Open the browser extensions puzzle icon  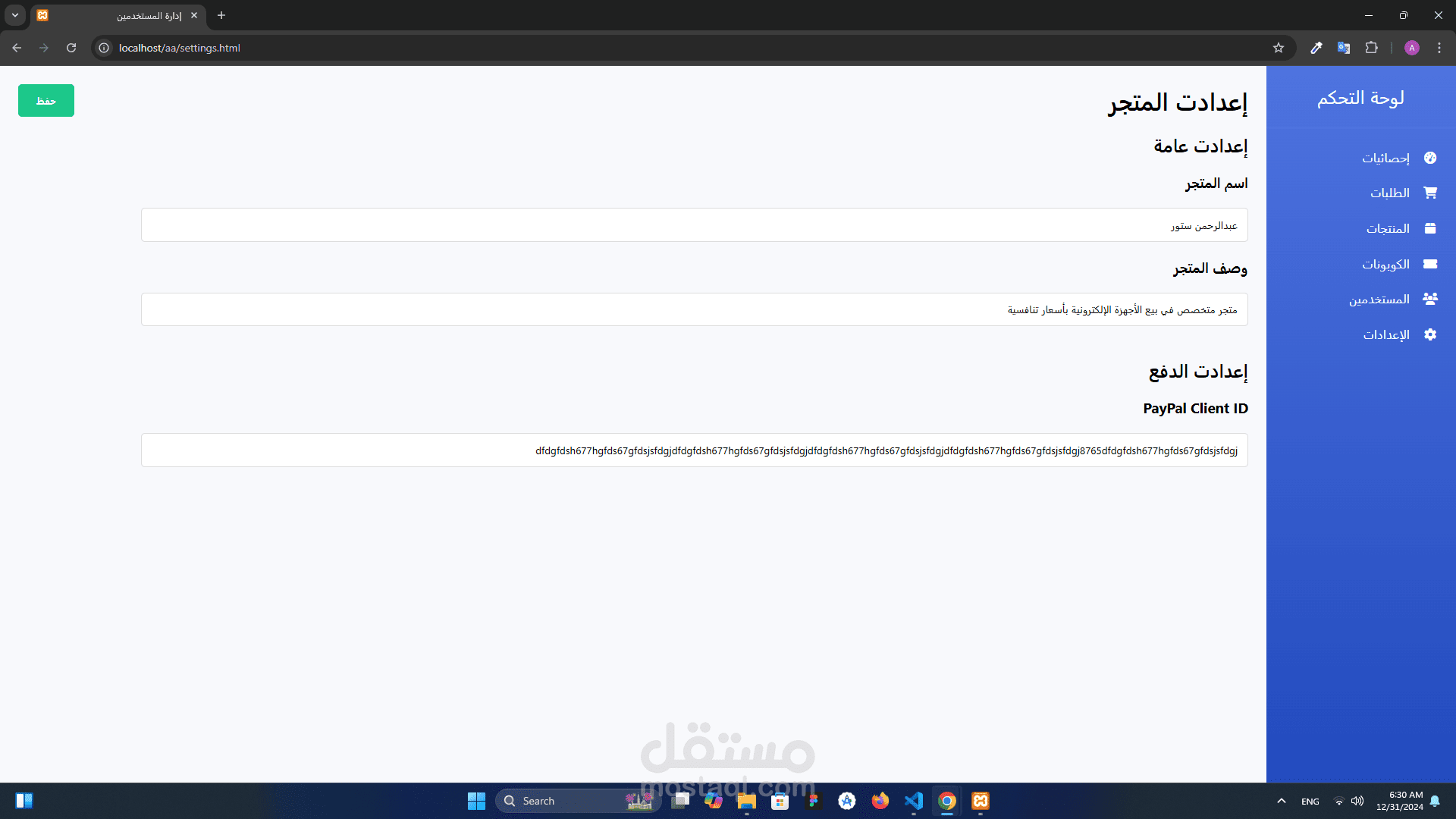pyautogui.click(x=1371, y=48)
